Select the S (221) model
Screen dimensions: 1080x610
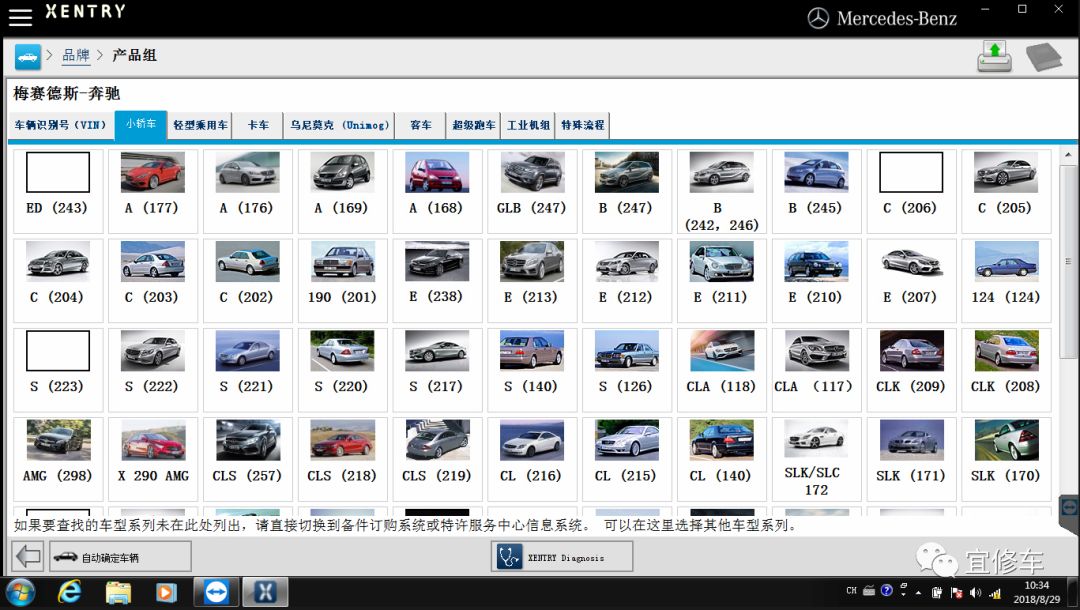(247, 370)
